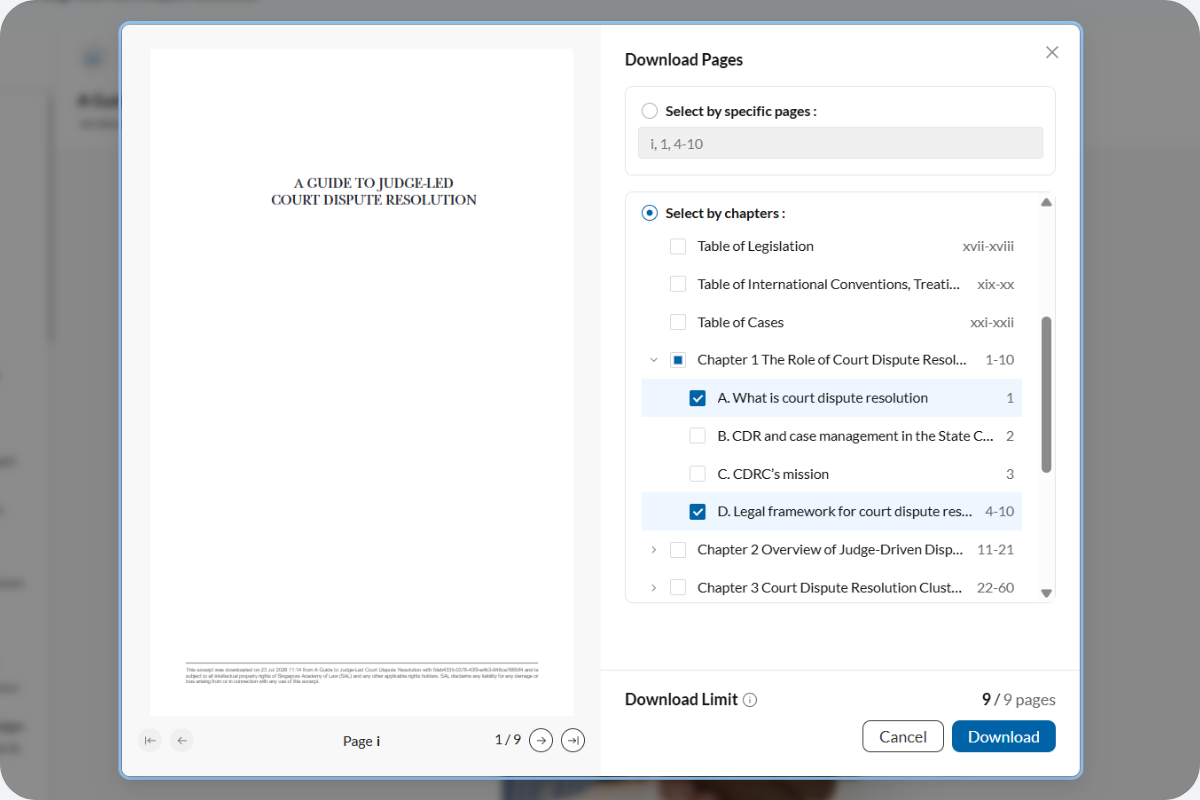The height and width of the screenshot is (800, 1200).
Task: Collapse the Chapter 1 section
Action: pos(654,360)
